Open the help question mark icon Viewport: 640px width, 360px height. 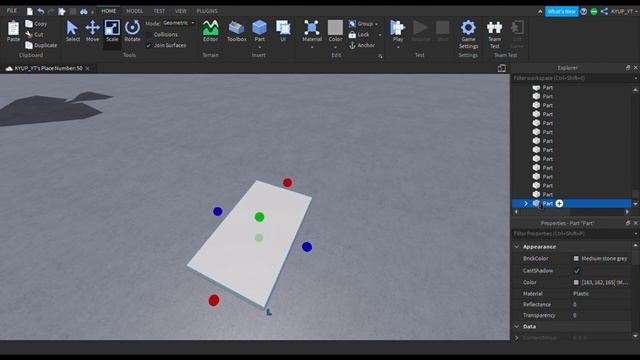(x=584, y=11)
